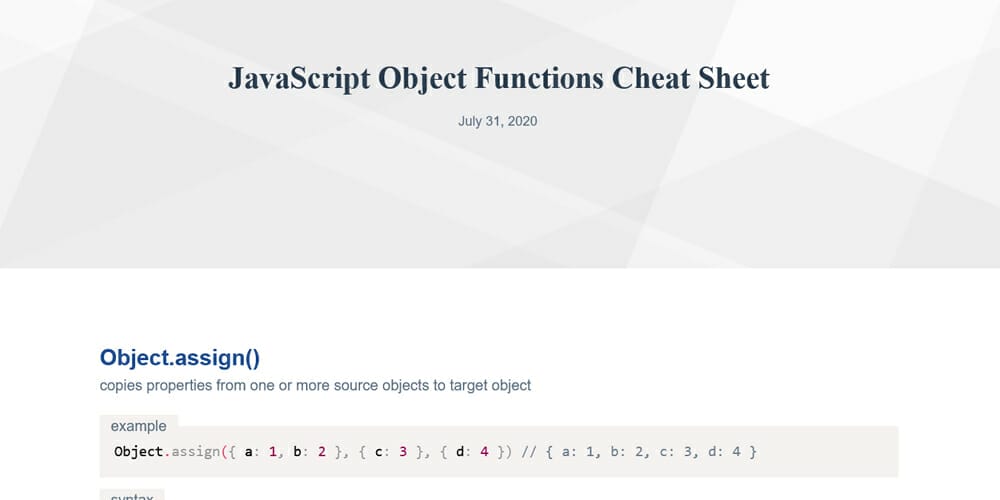
Task: Click the double-slash comment marker in code
Action: [x=529, y=452]
